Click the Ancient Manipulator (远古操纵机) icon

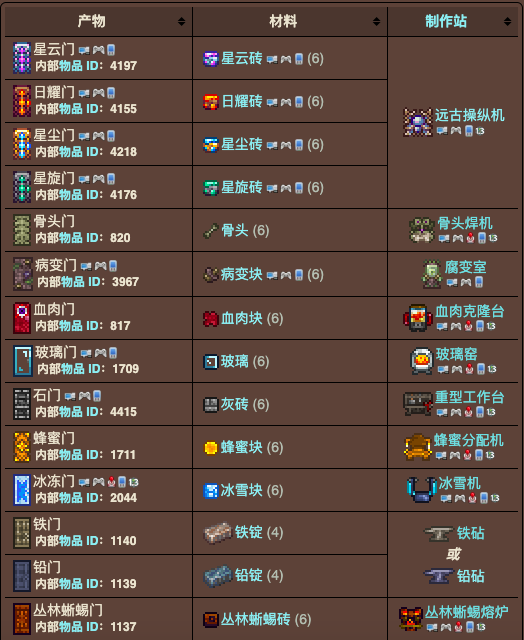[417, 122]
